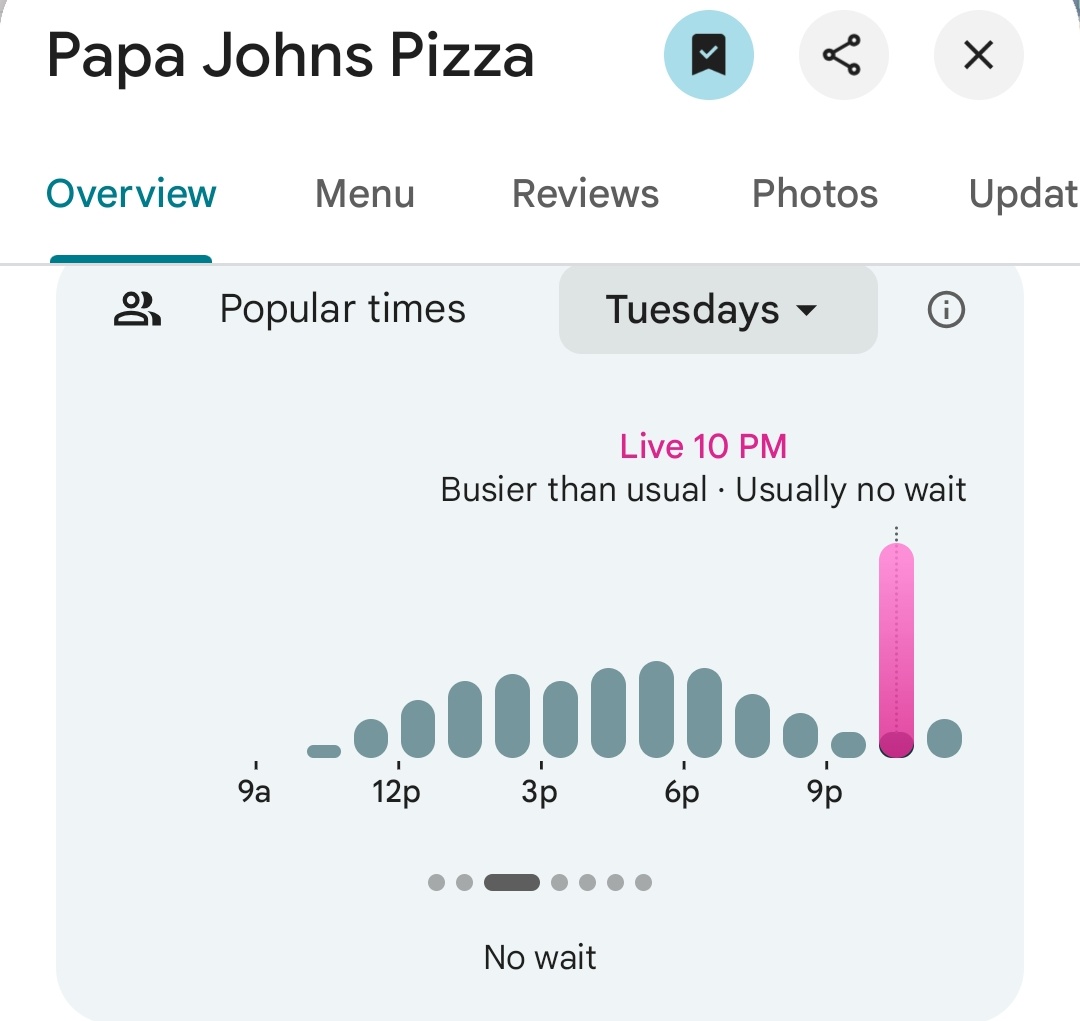
Task: Open the popular times info icon
Action: (x=946, y=311)
